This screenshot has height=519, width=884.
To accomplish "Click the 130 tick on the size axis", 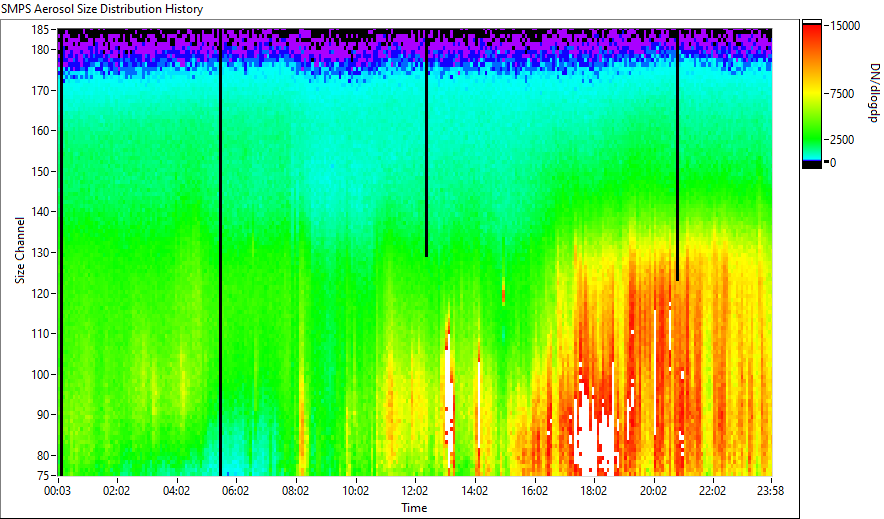I will click(x=41, y=253).
